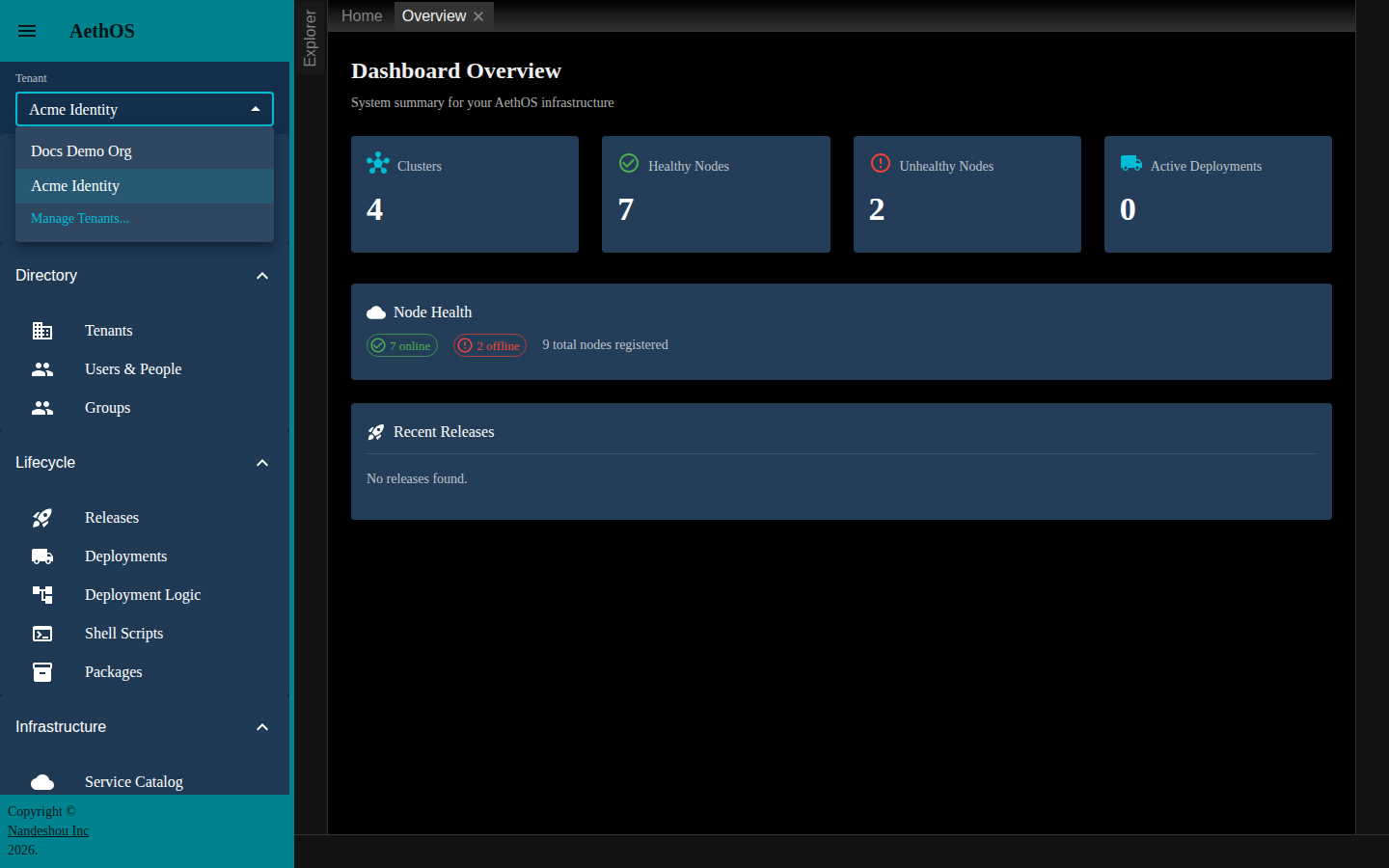Click the check icon in 7 online chip

coord(378,345)
